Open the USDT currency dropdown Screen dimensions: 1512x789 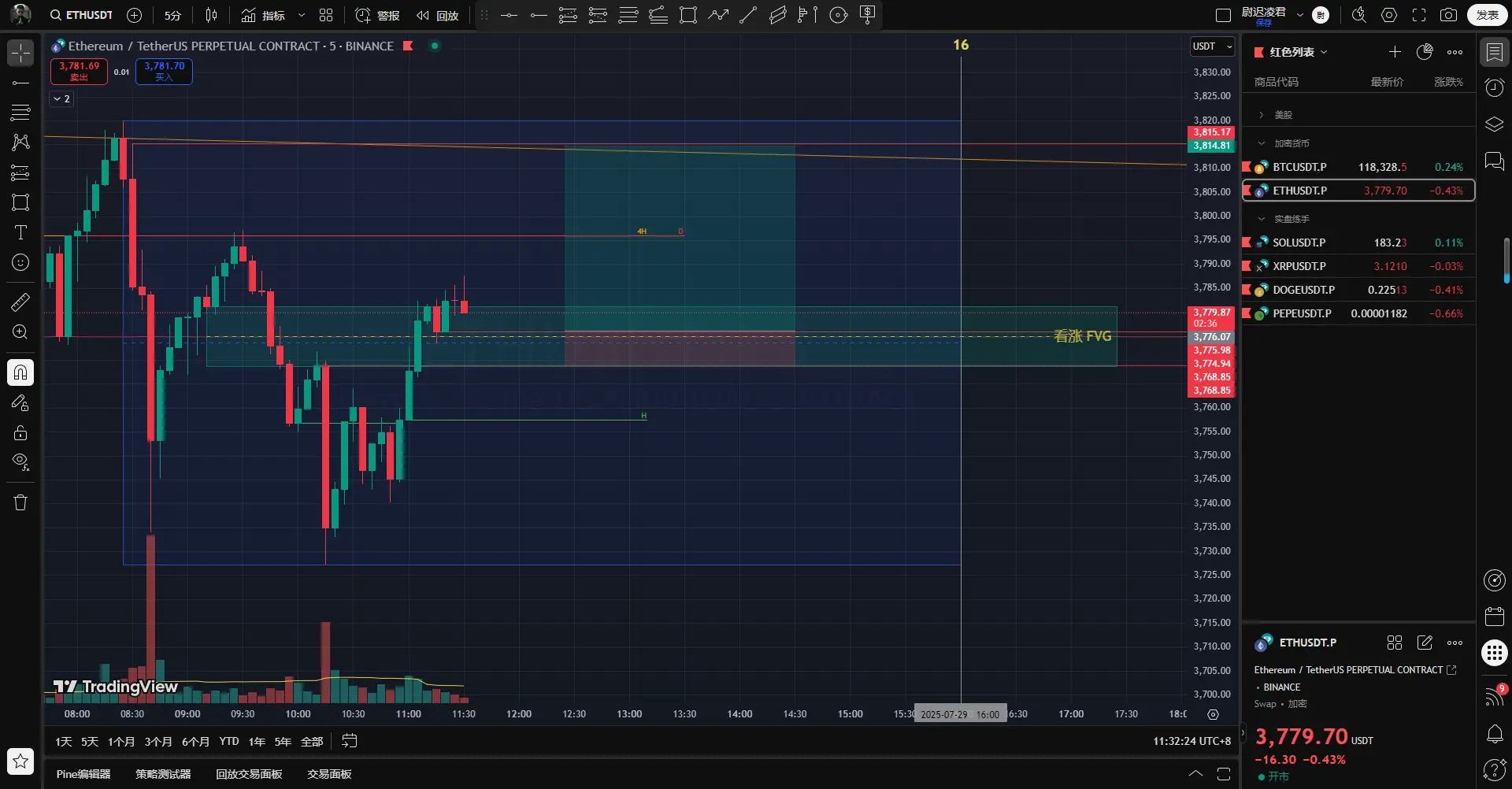1212,46
